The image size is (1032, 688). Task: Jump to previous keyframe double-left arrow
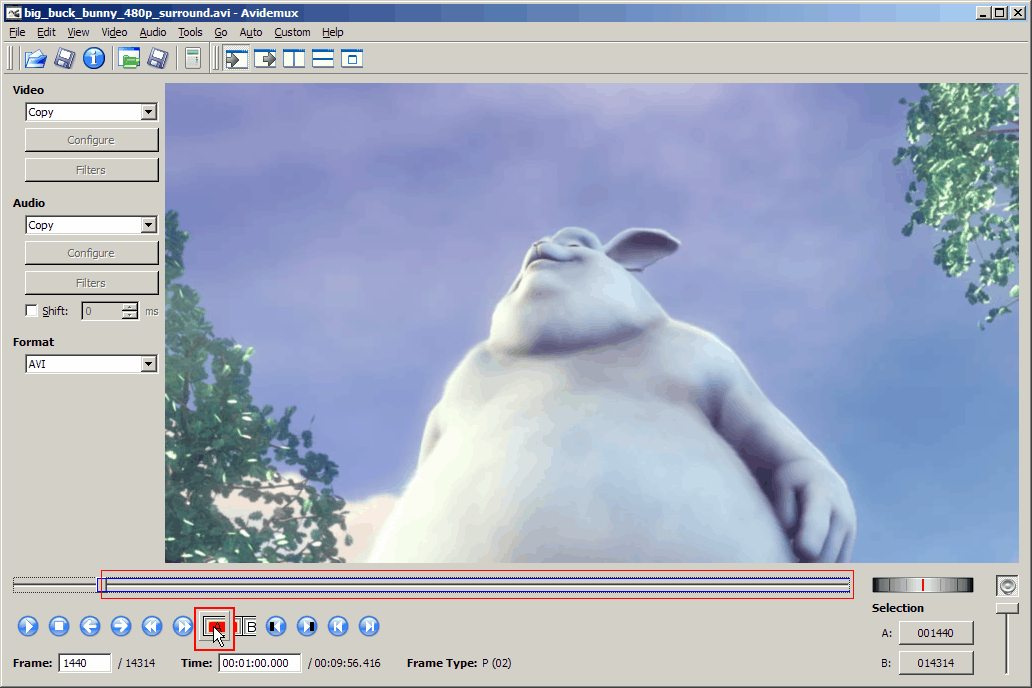(x=151, y=626)
